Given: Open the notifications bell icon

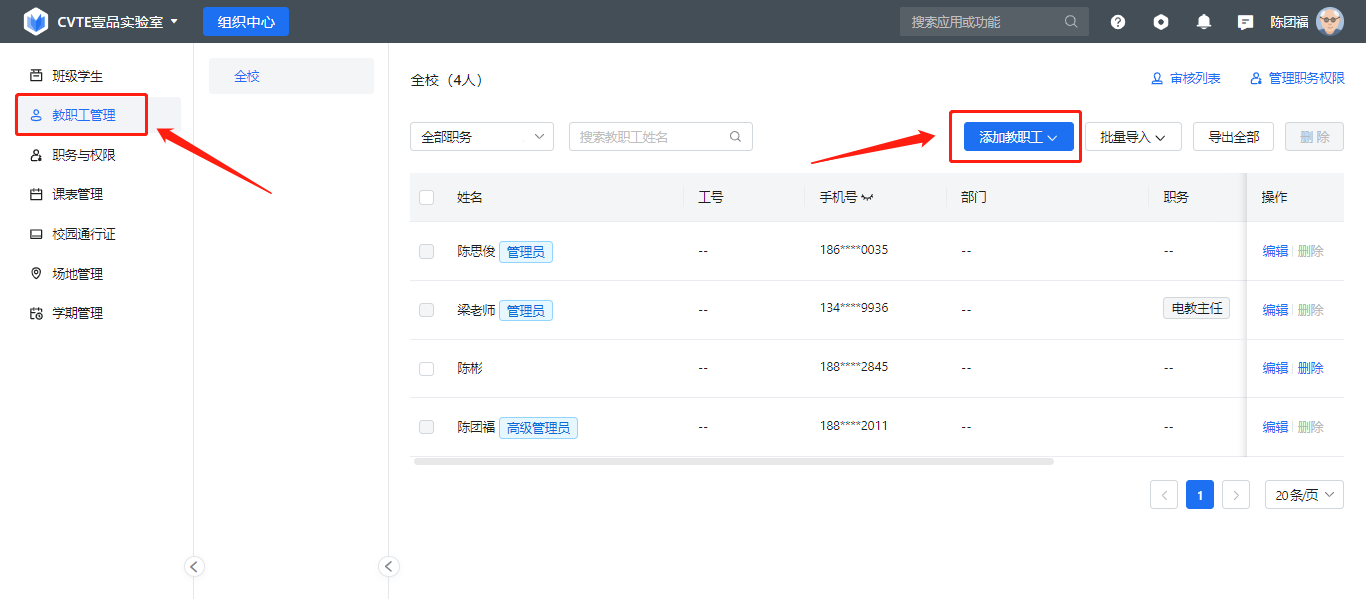Looking at the screenshot, I should pos(1204,22).
